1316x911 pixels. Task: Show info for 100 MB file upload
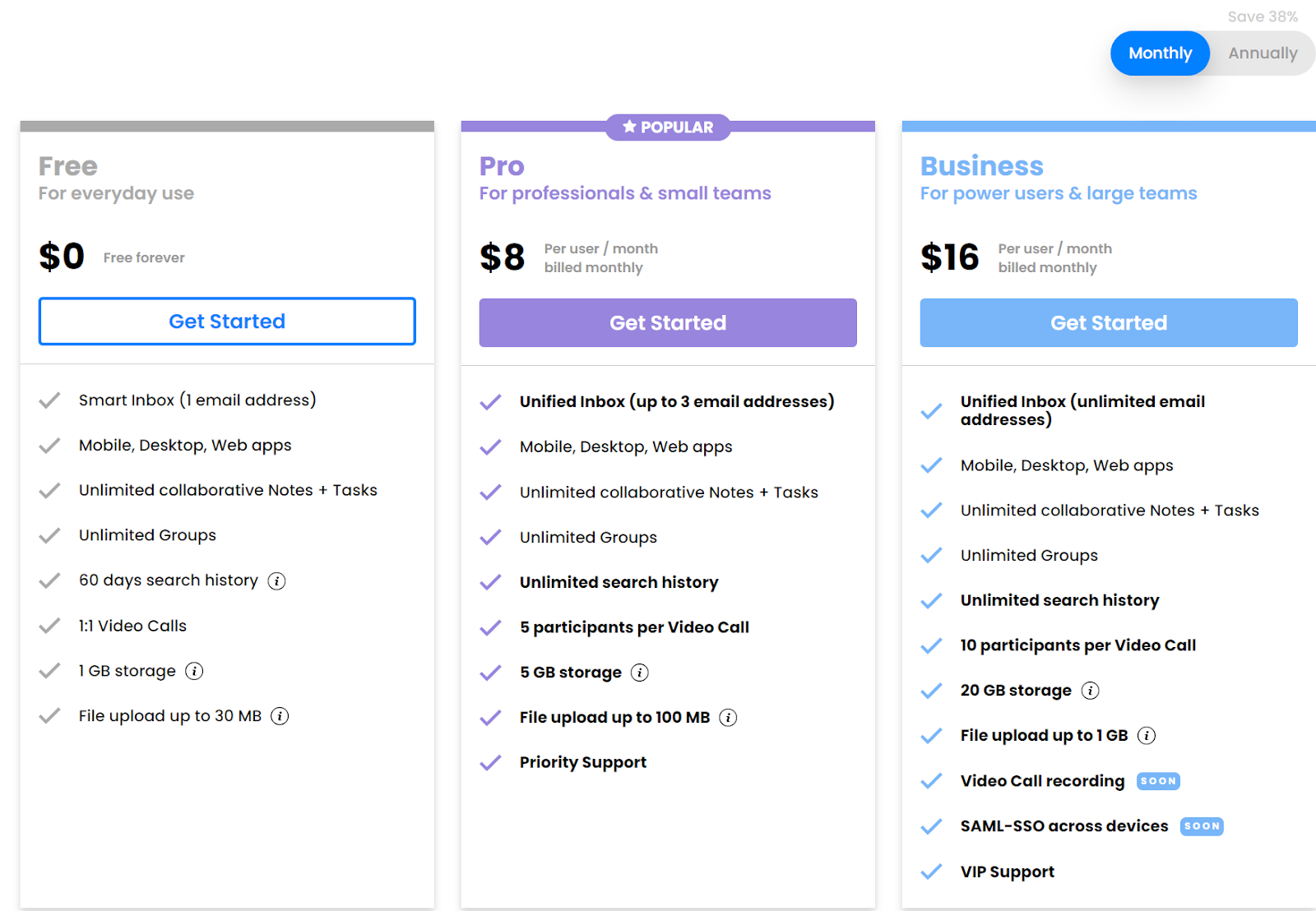pyautogui.click(x=728, y=718)
